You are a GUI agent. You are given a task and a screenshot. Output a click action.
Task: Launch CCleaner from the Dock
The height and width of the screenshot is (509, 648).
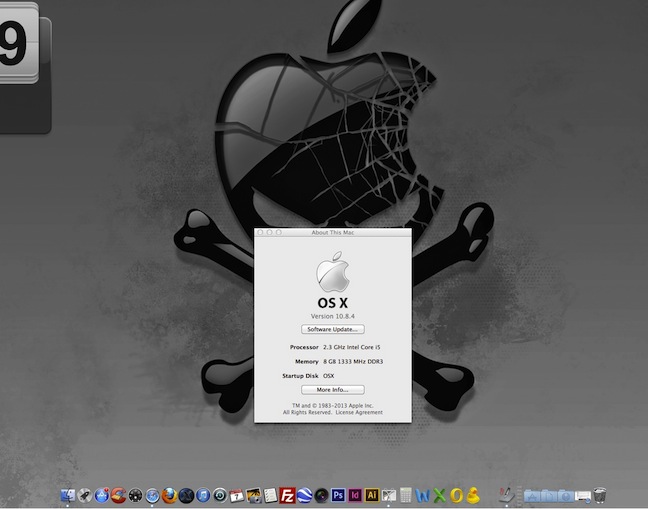click(119, 495)
